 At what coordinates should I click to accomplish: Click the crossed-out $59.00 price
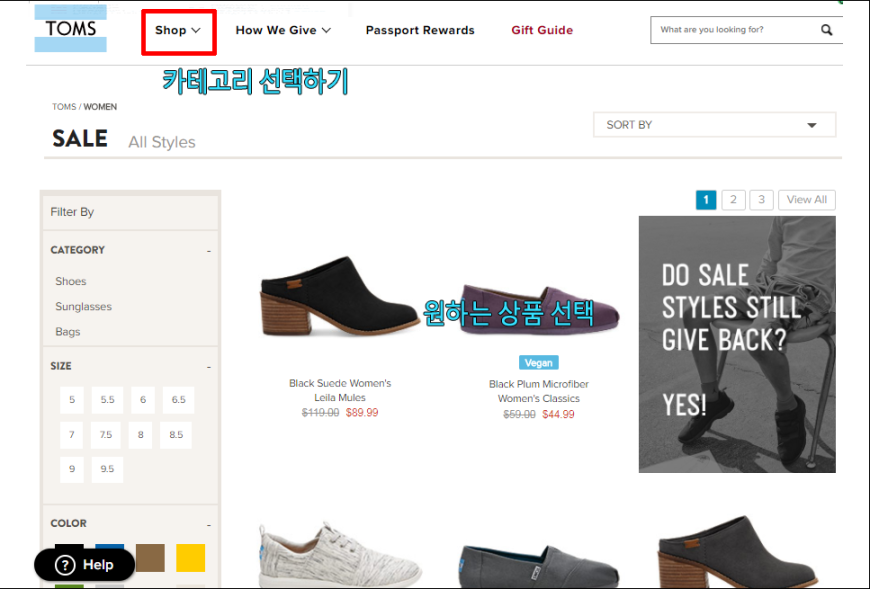(519, 414)
